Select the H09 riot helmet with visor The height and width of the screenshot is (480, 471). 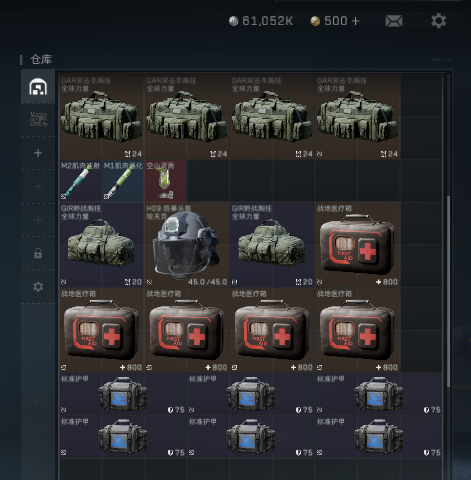tap(187, 244)
